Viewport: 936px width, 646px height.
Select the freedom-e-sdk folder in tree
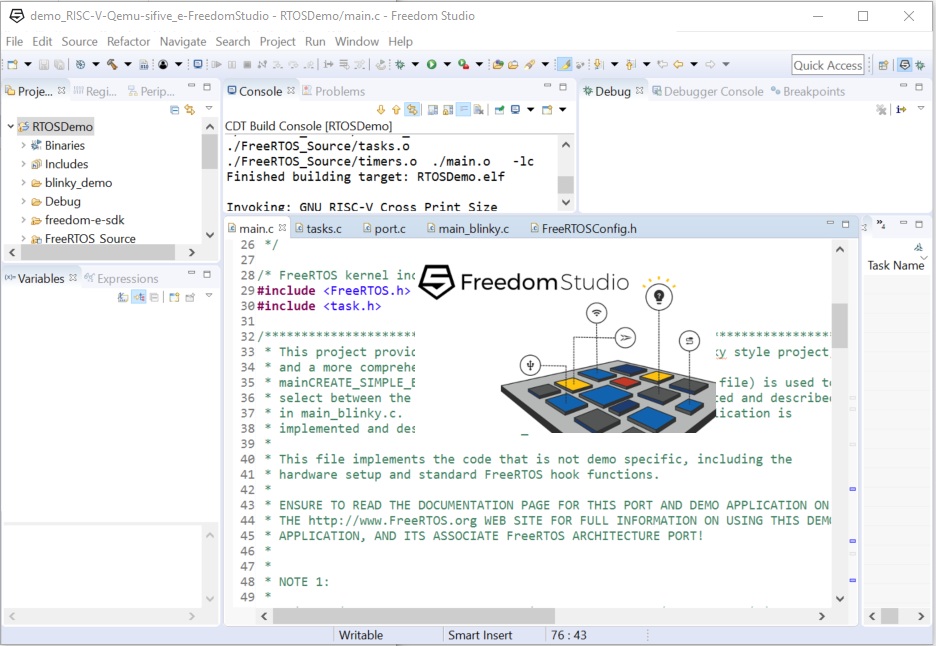pos(84,220)
